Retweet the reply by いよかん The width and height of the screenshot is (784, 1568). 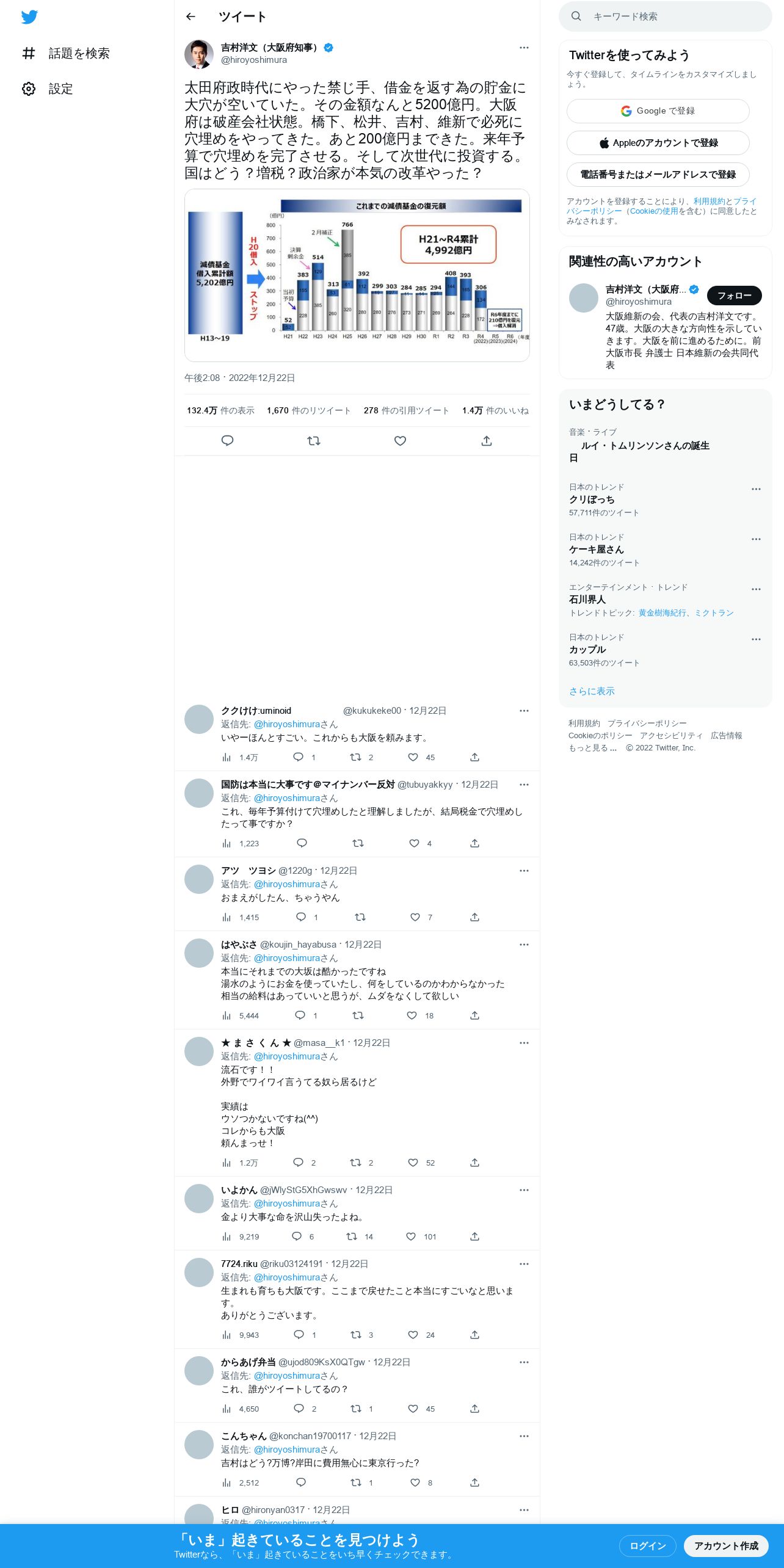pyautogui.click(x=352, y=1236)
